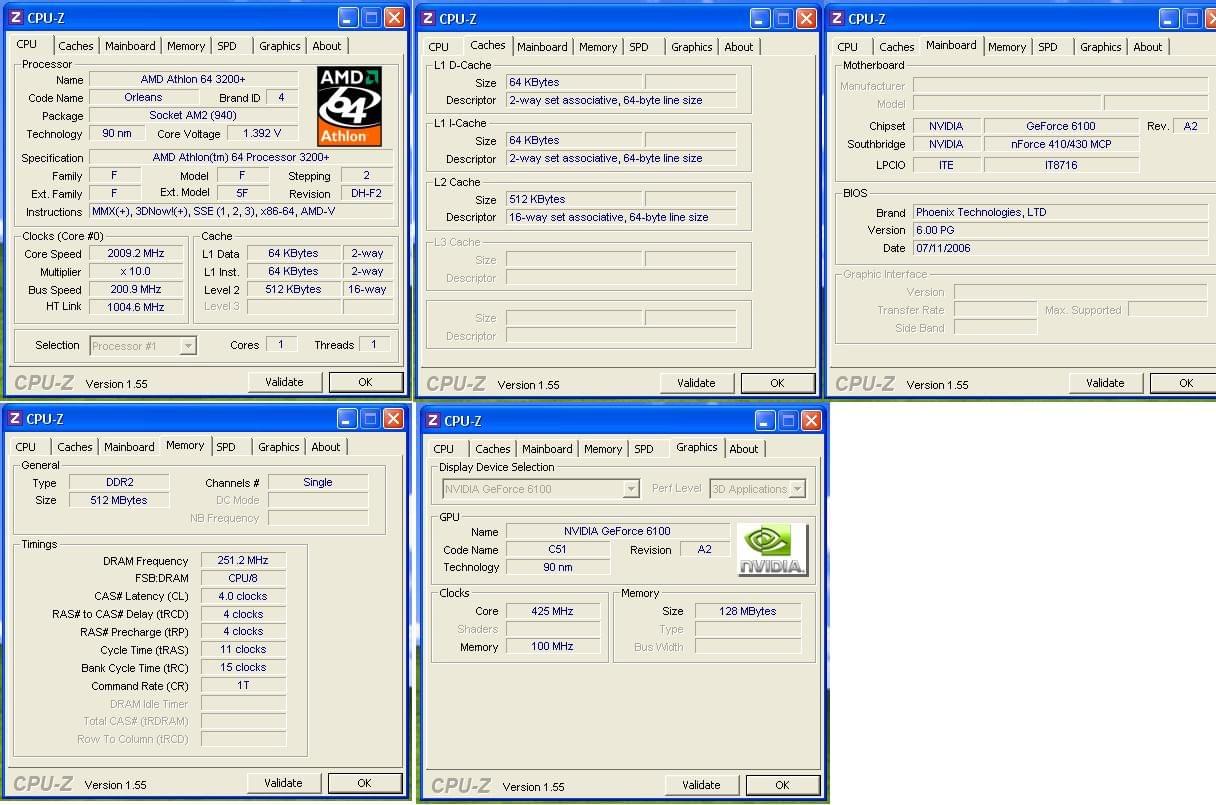The height and width of the screenshot is (805, 1216).
Task: Select CPU tab in the Caches window
Action: pyautogui.click(x=439, y=47)
